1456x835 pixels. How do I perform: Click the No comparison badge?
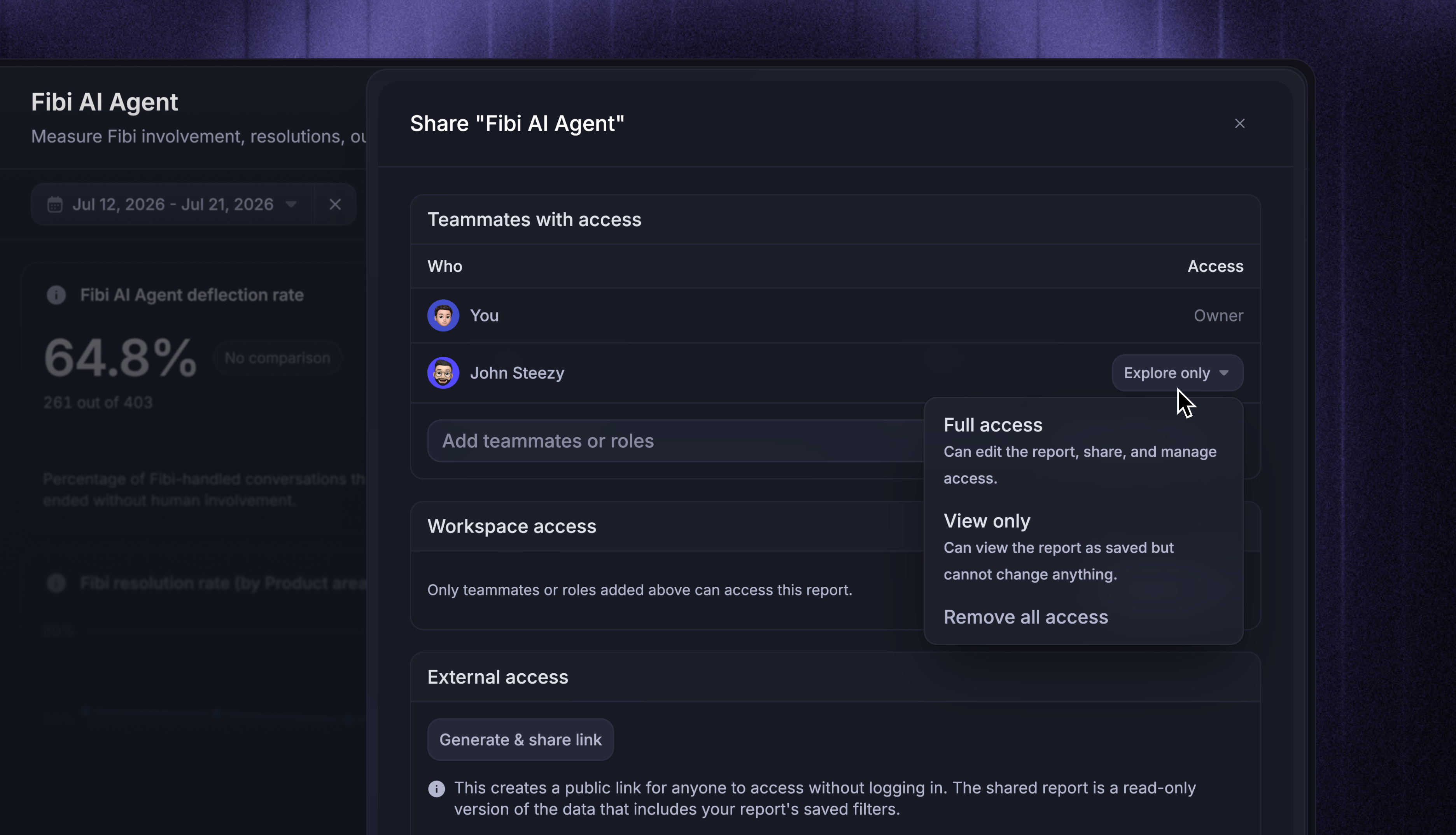tap(277, 358)
